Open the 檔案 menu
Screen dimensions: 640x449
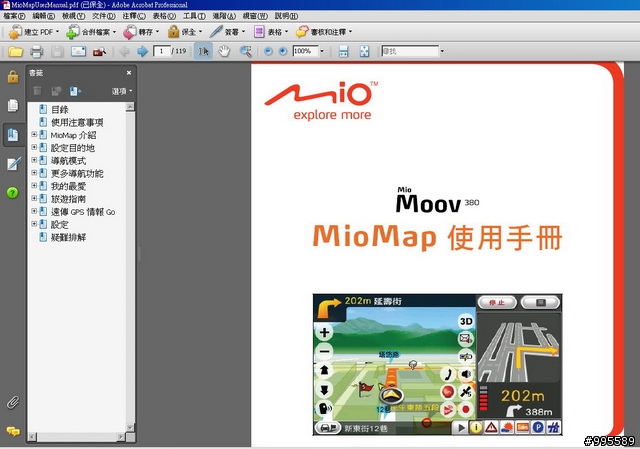tap(14, 16)
